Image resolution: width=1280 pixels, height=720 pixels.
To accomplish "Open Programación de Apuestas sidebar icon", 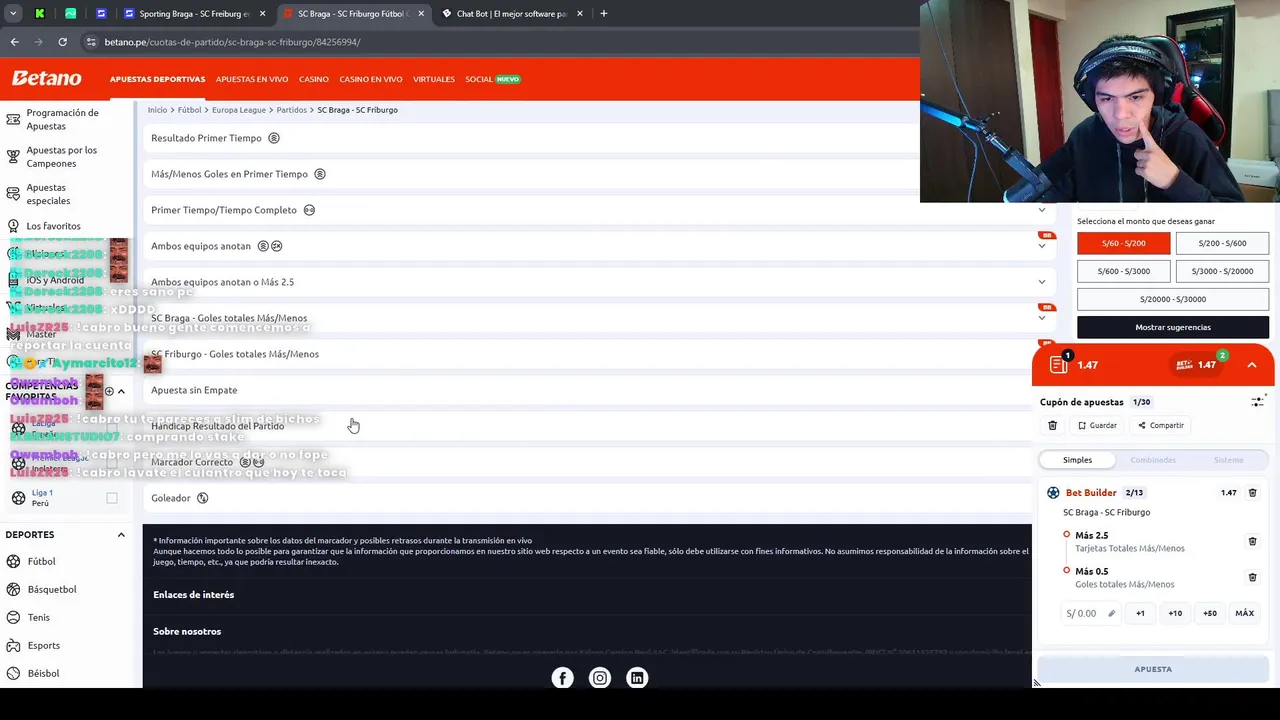I will coord(13,119).
